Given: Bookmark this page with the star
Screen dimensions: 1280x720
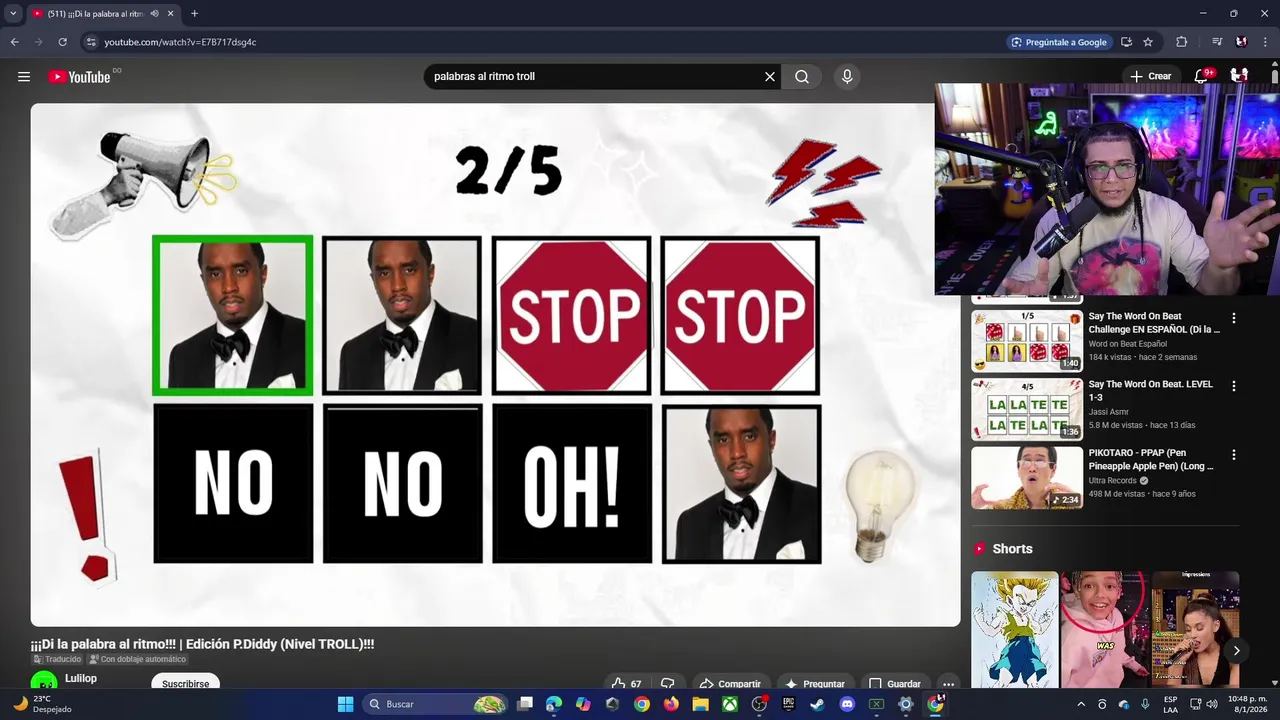Looking at the screenshot, I should (x=1148, y=42).
